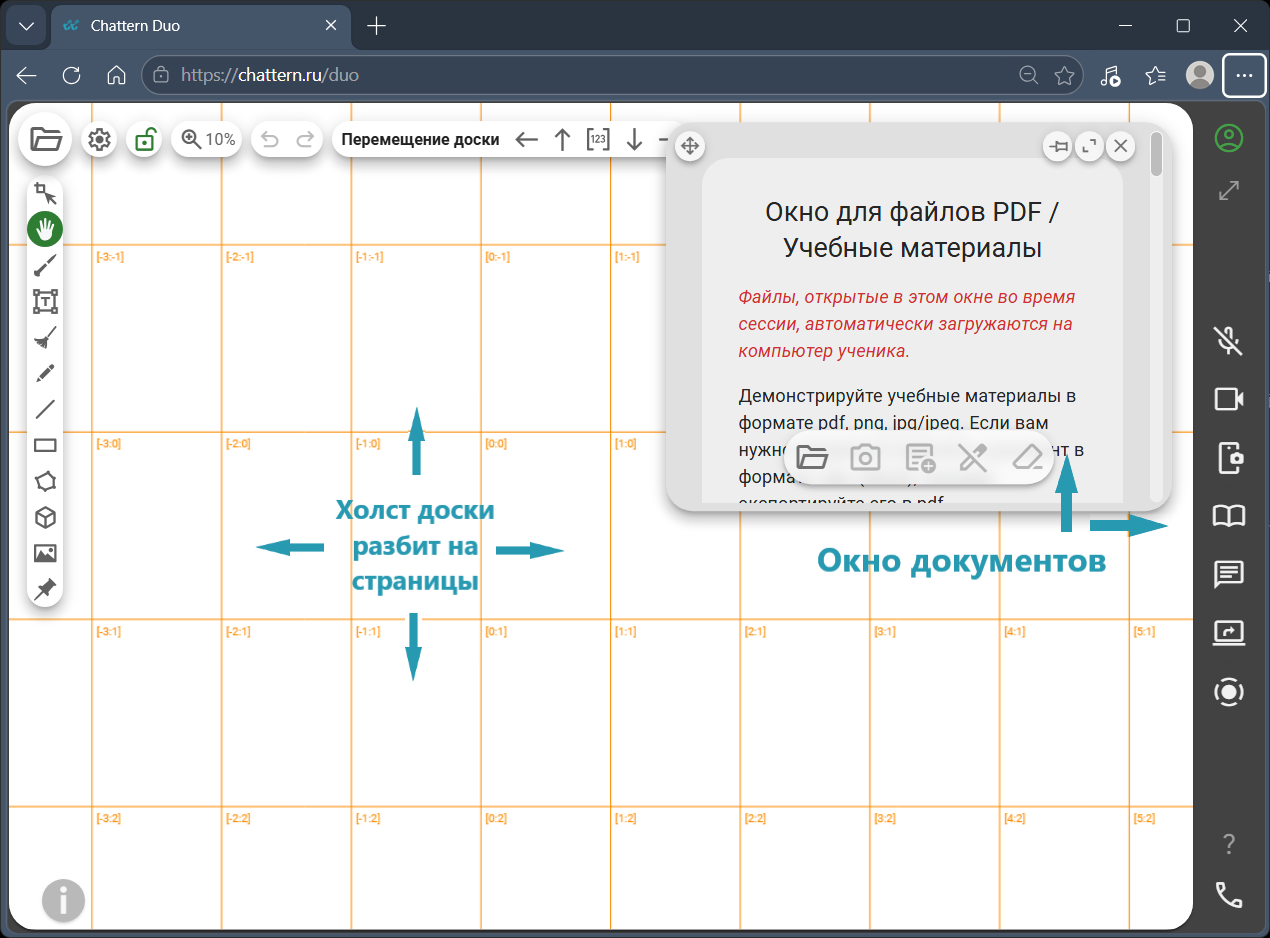Move board up with arrow button
Viewport: 1270px width, 938px height.
[x=562, y=140]
